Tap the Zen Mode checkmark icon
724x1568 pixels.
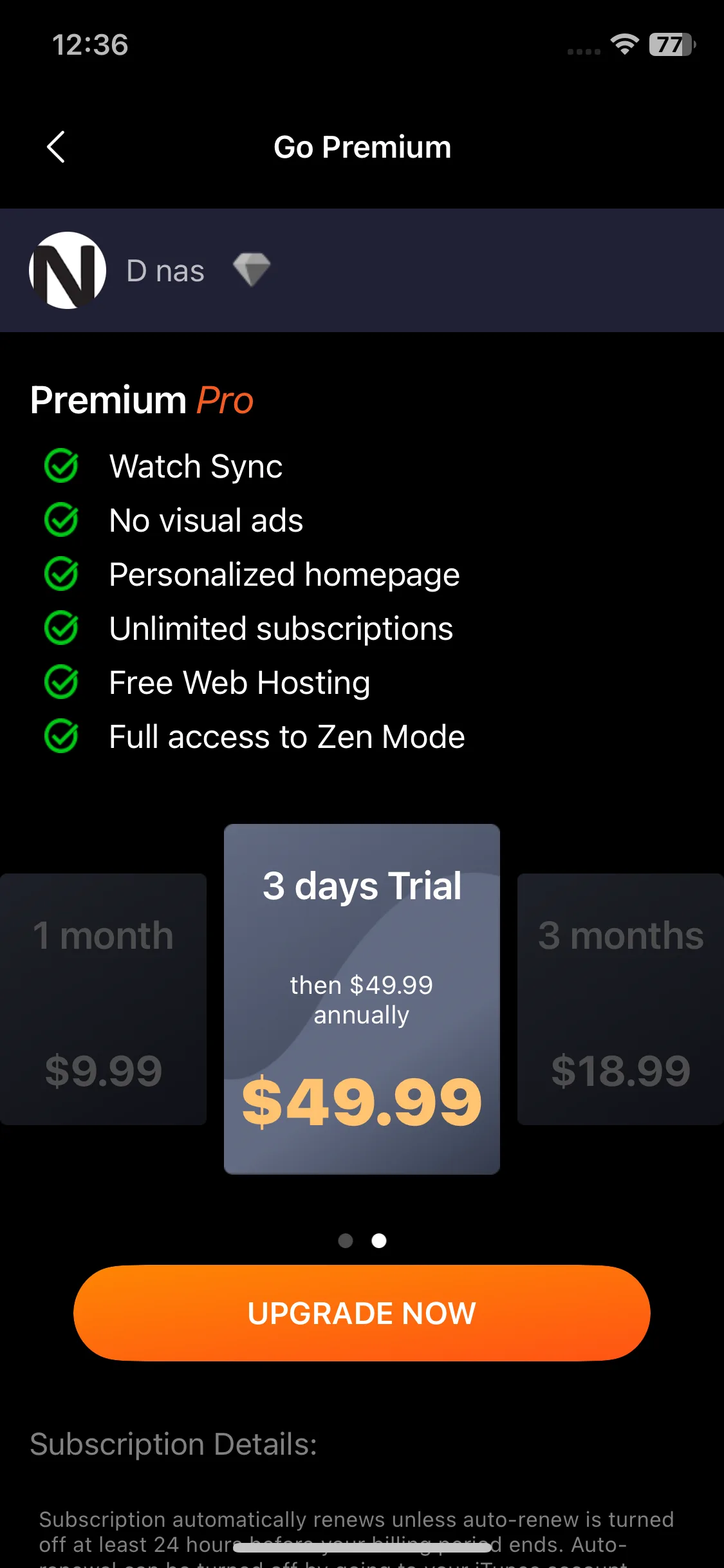[61, 736]
